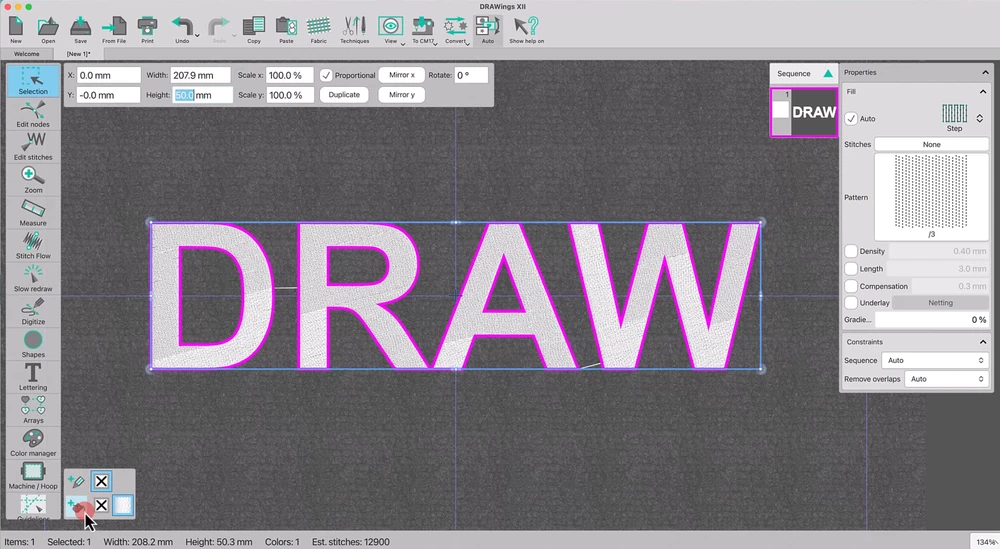Click the stitch Pattern preview
This screenshot has width=1000, height=549.
point(931,196)
